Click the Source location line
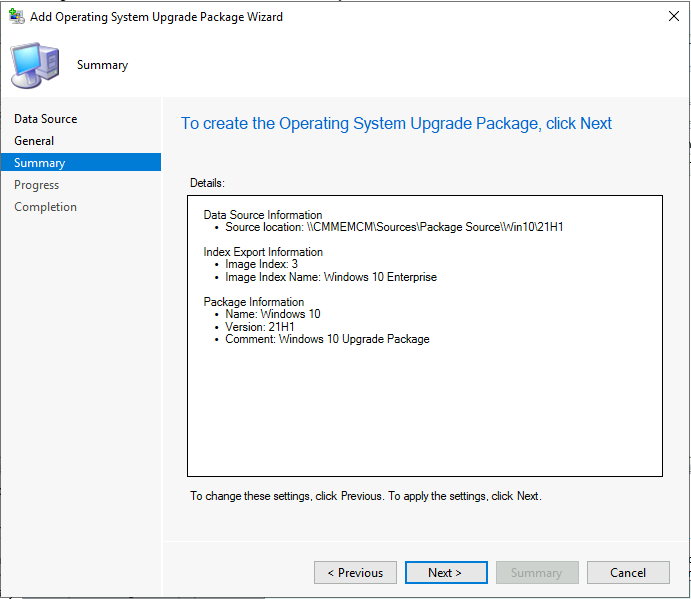The height and width of the screenshot is (599, 691). [x=394, y=227]
